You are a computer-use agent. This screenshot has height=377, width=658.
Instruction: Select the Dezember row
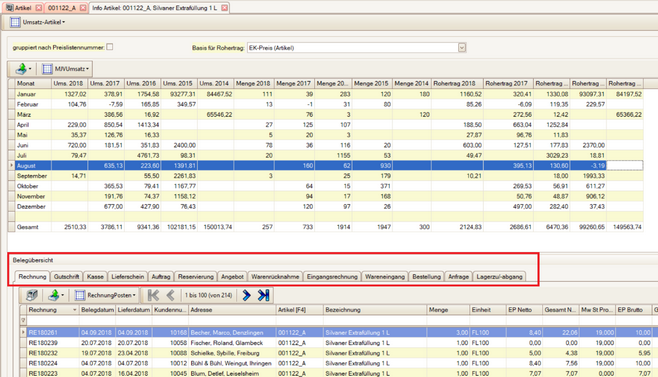click(x=329, y=207)
